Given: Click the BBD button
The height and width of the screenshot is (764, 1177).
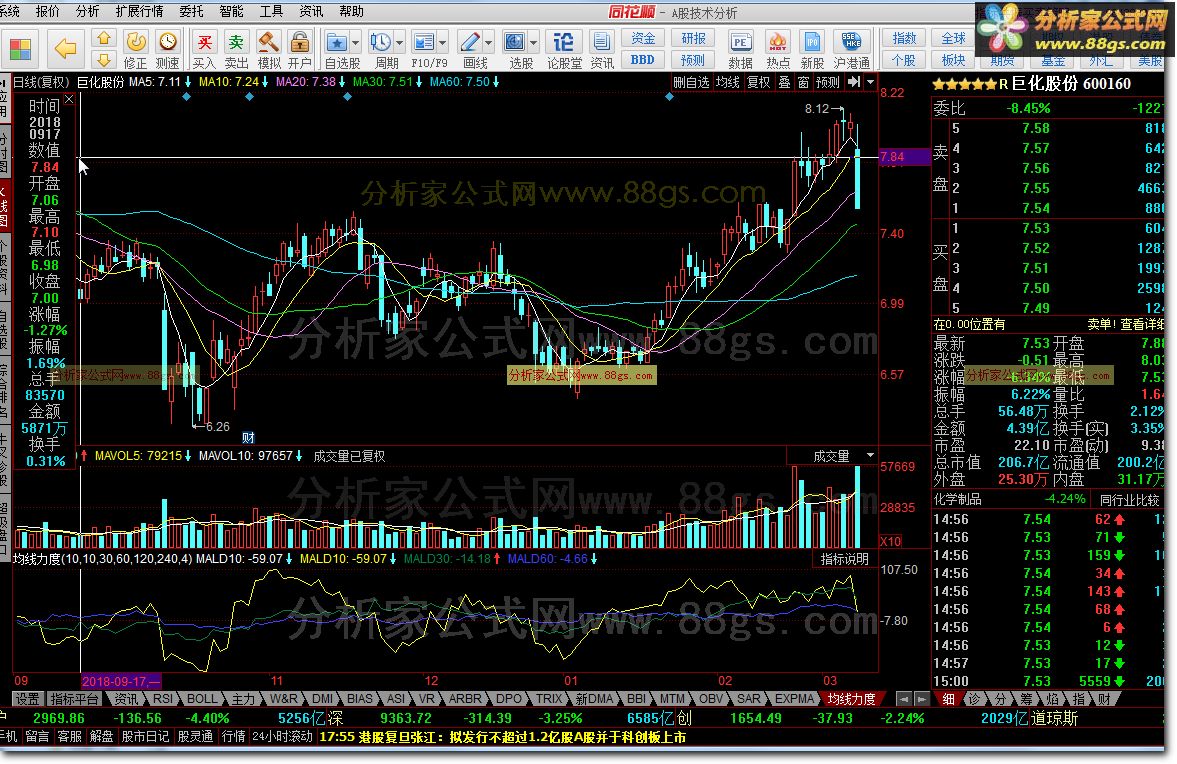Looking at the screenshot, I should click(643, 59).
